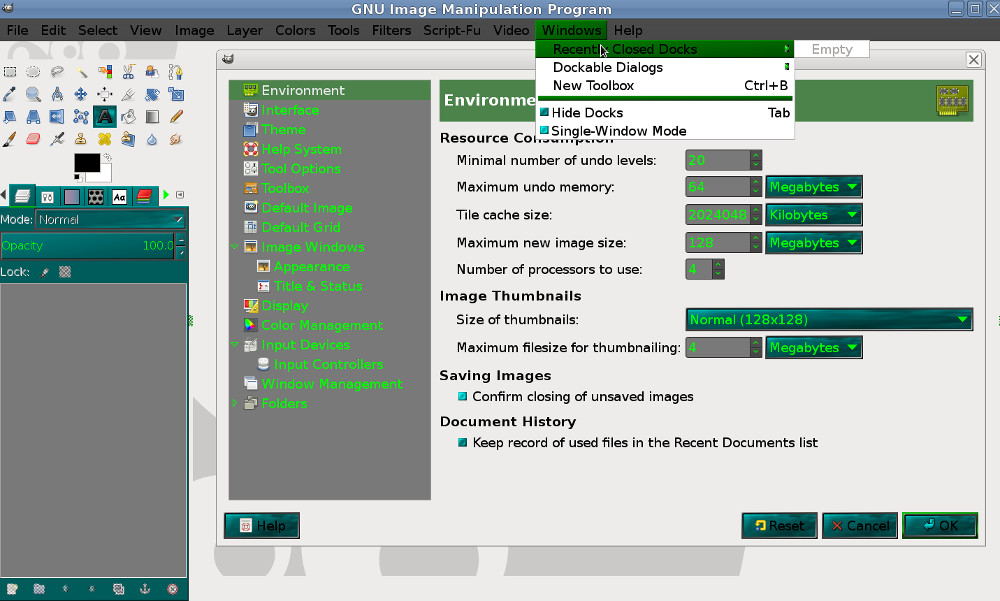Adjust the layer Opacity slider

87,246
